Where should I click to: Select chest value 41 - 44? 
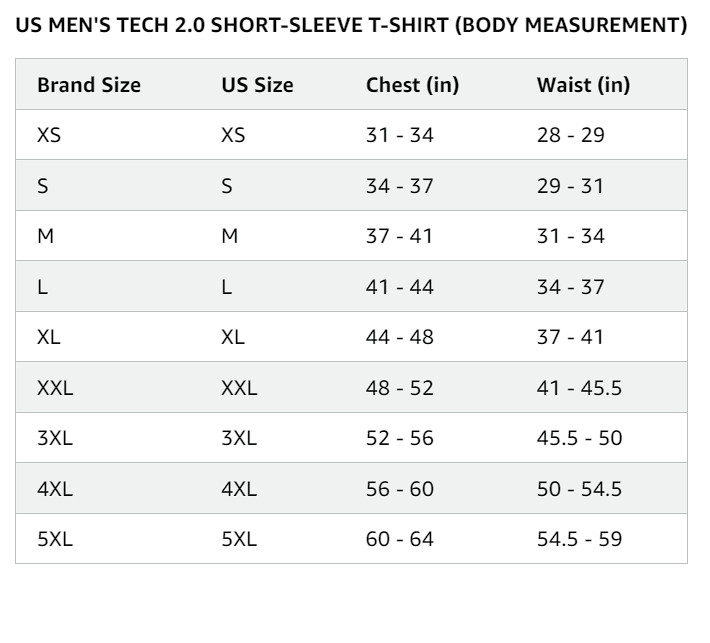[x=400, y=287]
